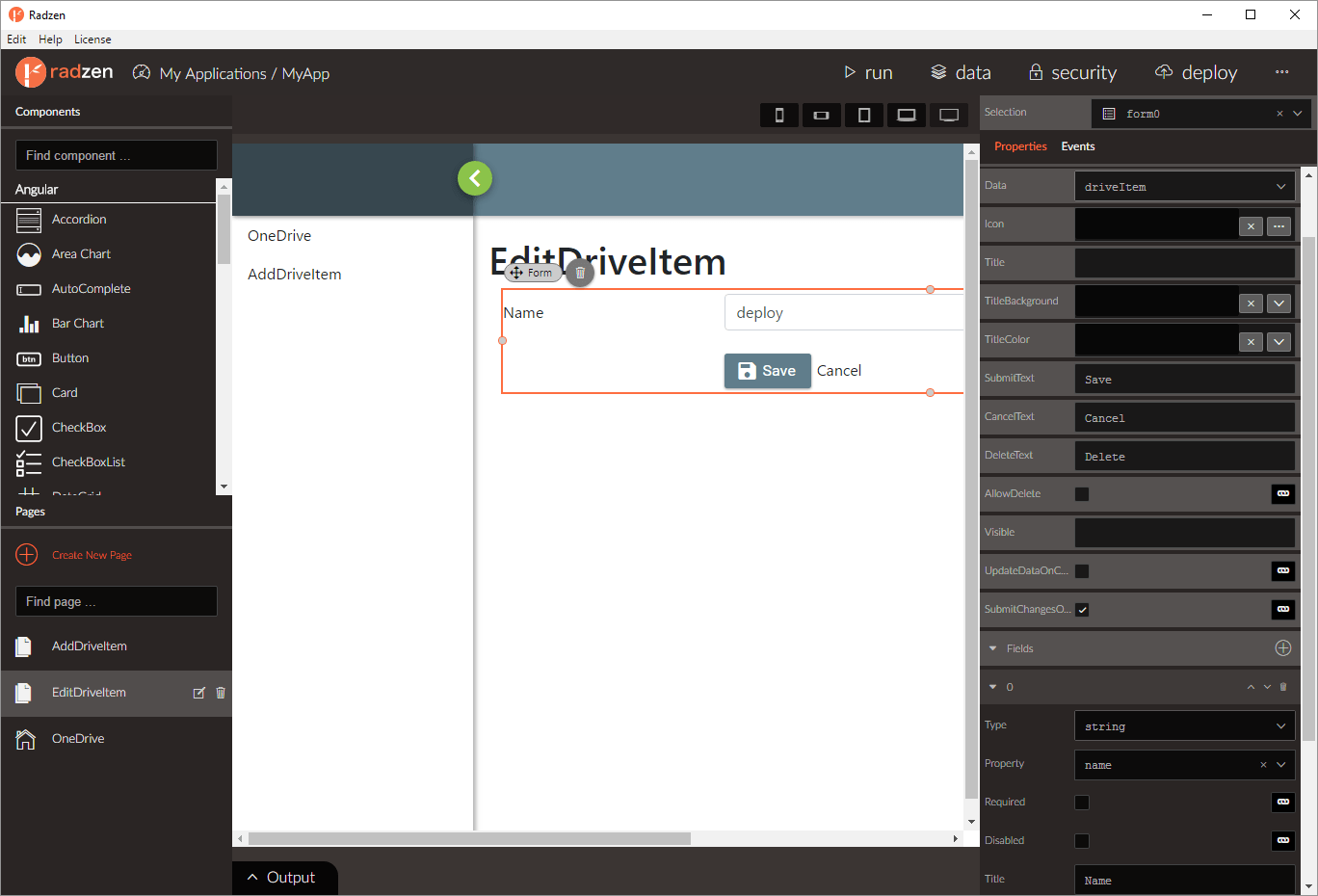Browse for an icon with ellipsis button
The width and height of the screenshot is (1318, 896).
tap(1278, 226)
